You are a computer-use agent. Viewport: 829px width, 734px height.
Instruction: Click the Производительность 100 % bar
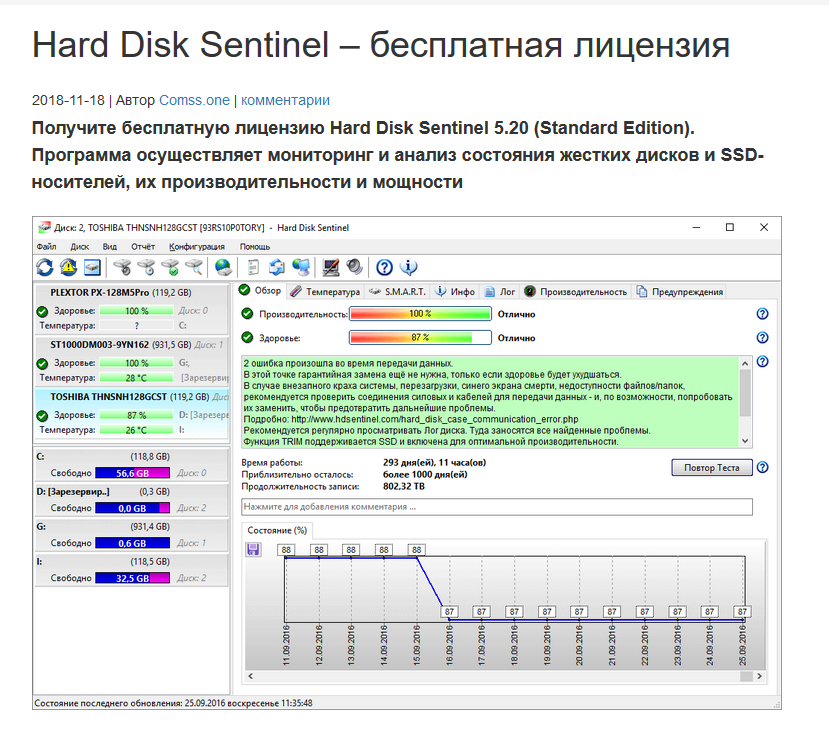[420, 314]
